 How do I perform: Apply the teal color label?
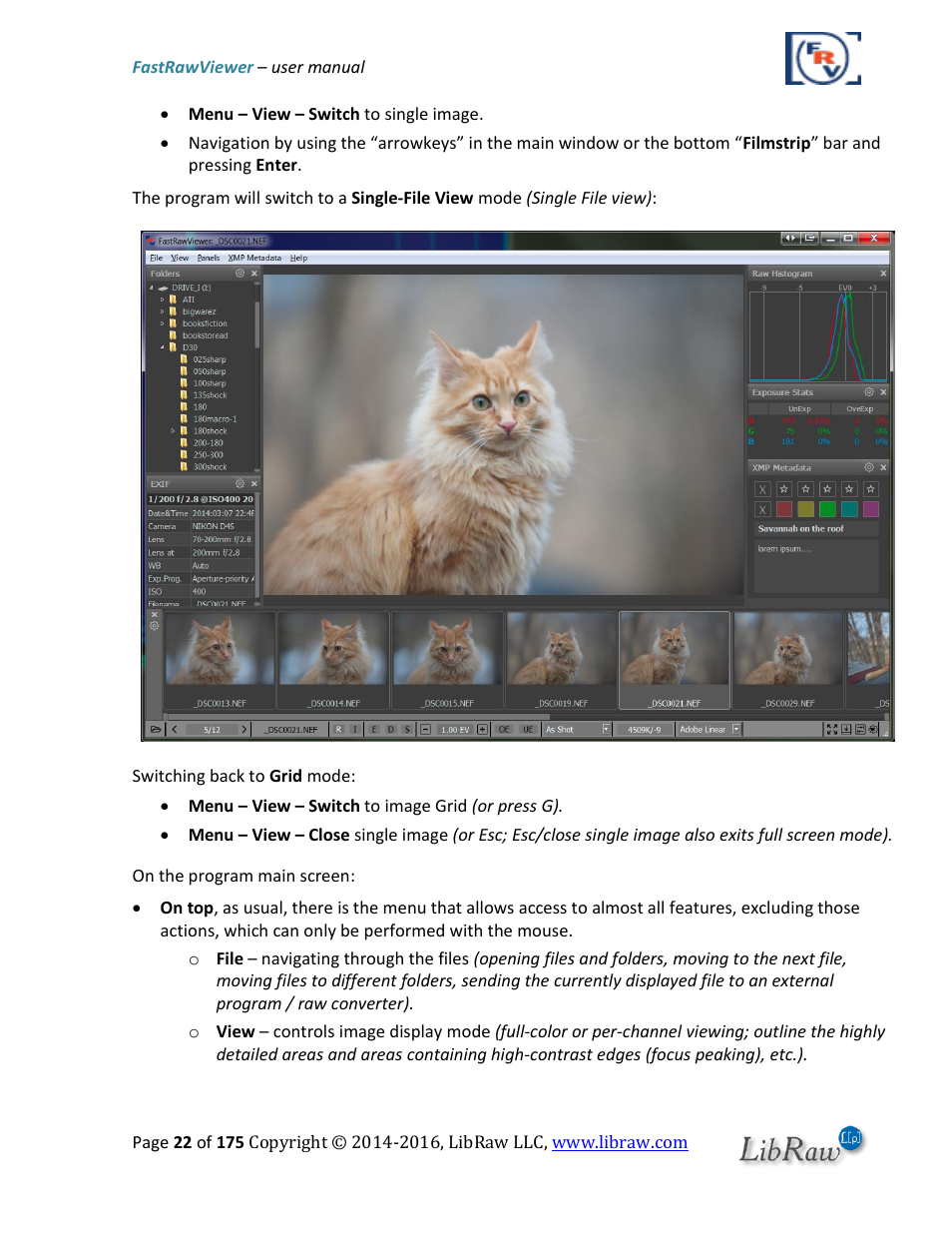(849, 509)
